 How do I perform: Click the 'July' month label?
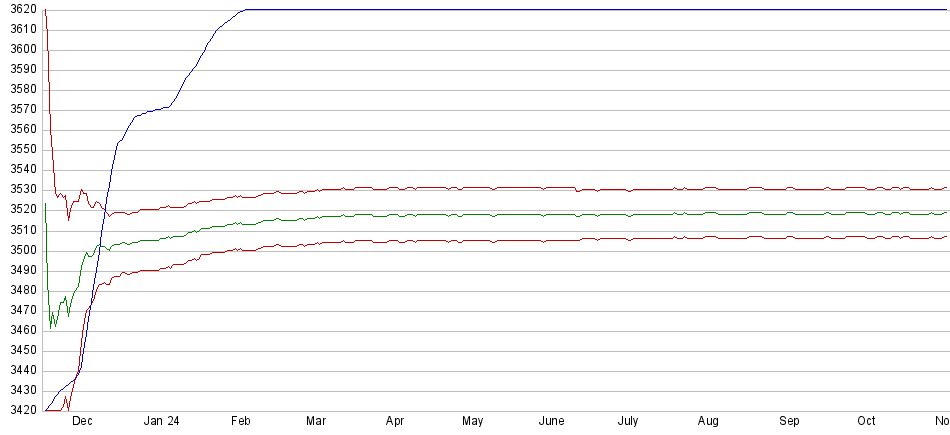(628, 422)
